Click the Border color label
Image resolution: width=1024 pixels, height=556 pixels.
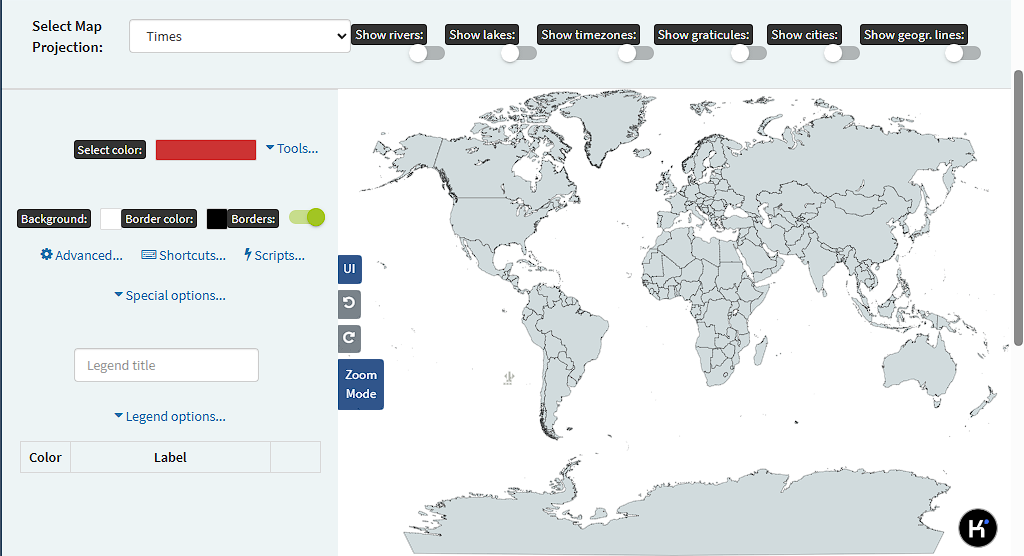[159, 219]
